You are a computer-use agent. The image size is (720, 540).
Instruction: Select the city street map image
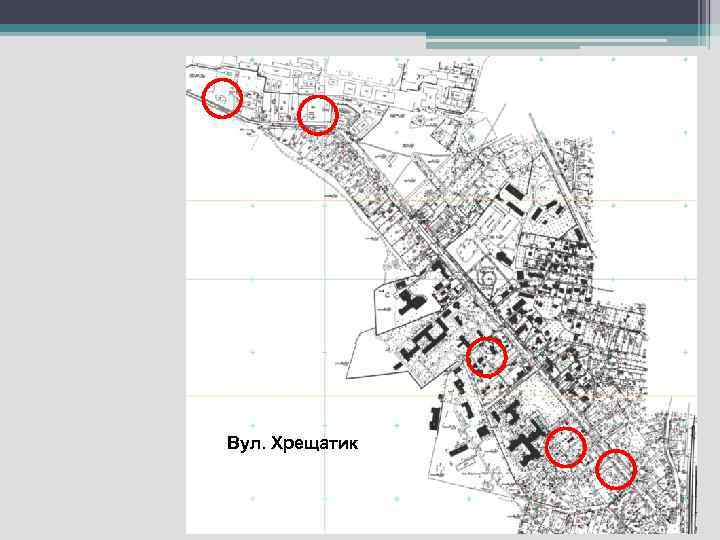(x=441, y=295)
